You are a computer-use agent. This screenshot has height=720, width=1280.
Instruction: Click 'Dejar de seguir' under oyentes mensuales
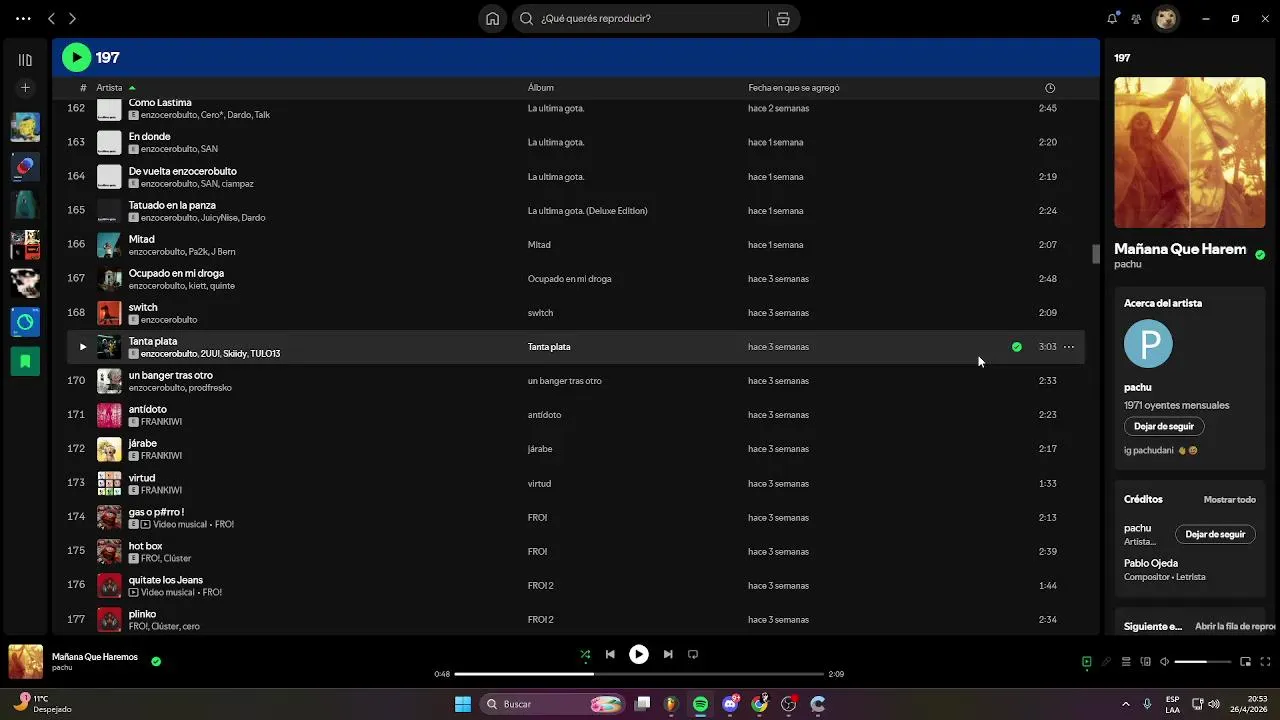coord(1164,426)
